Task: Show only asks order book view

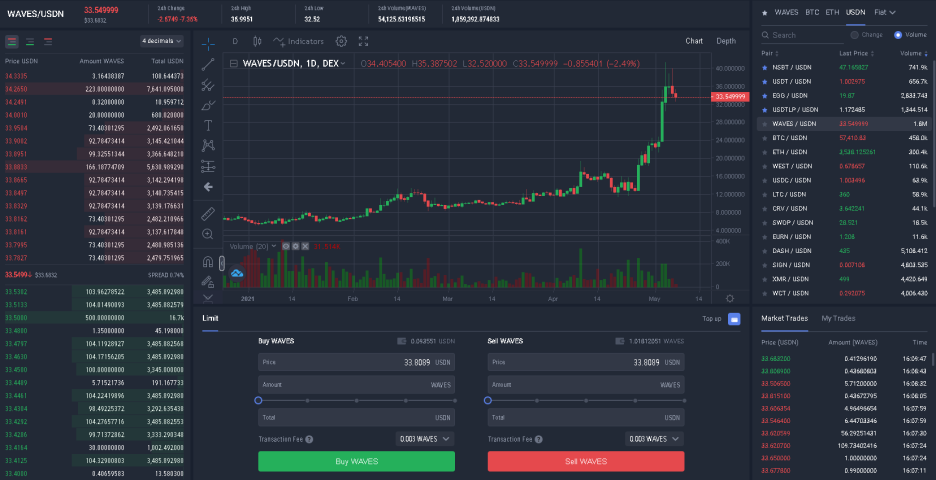Action: coord(48,42)
